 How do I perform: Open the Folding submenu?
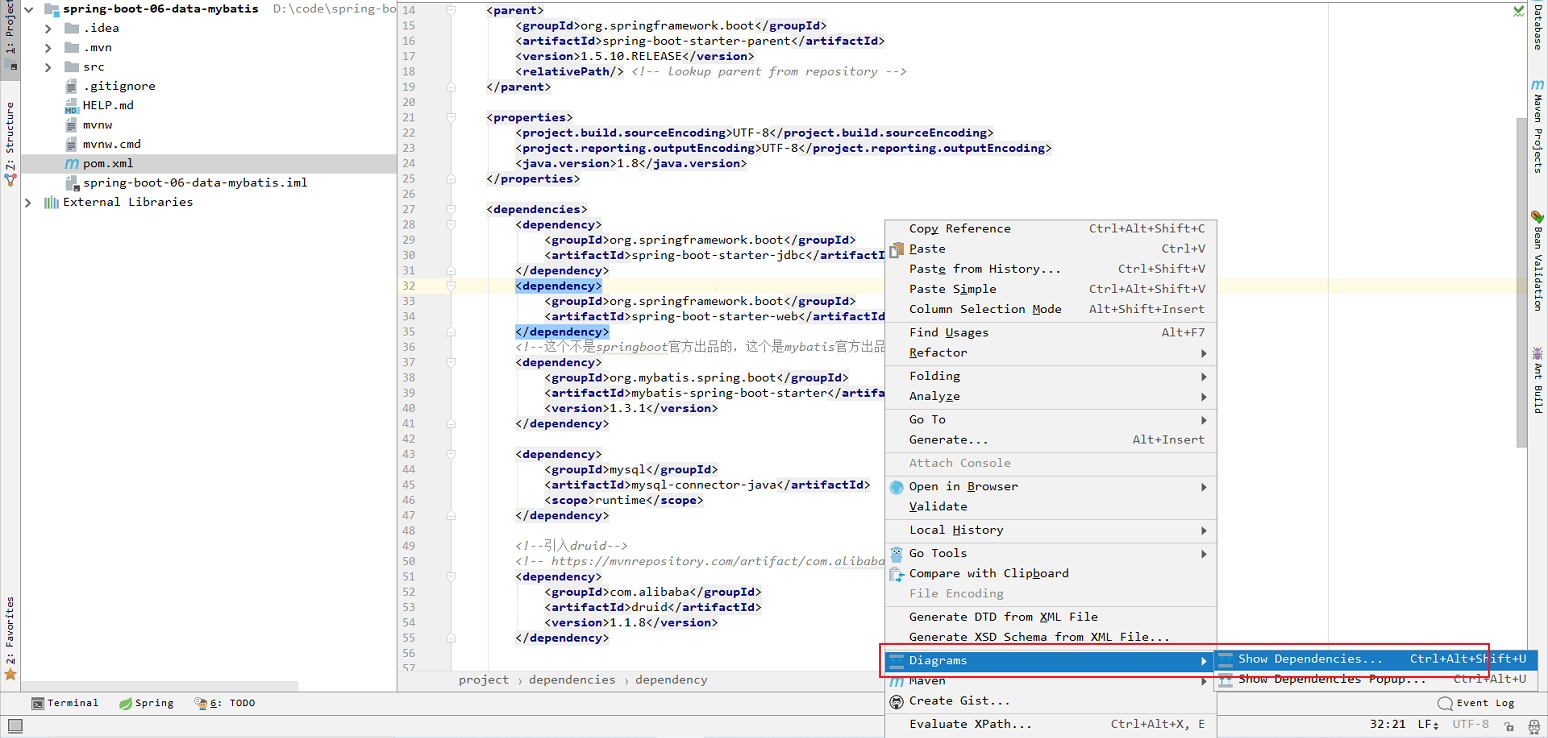click(1051, 376)
